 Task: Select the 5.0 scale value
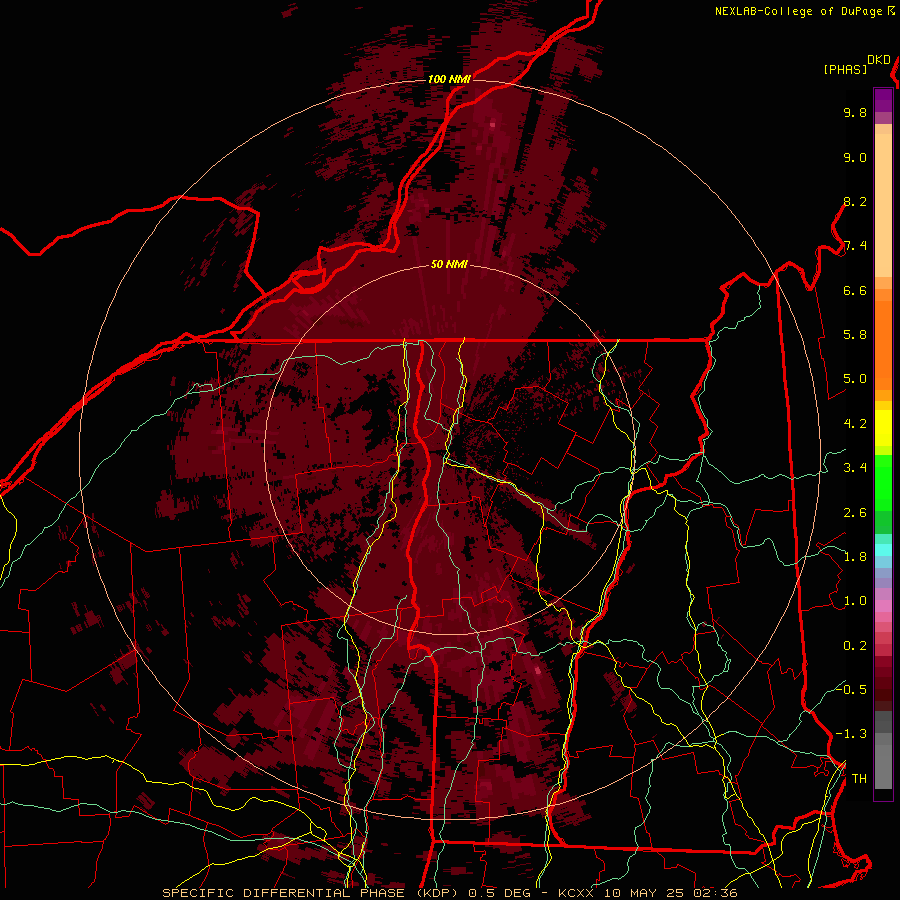point(855,379)
